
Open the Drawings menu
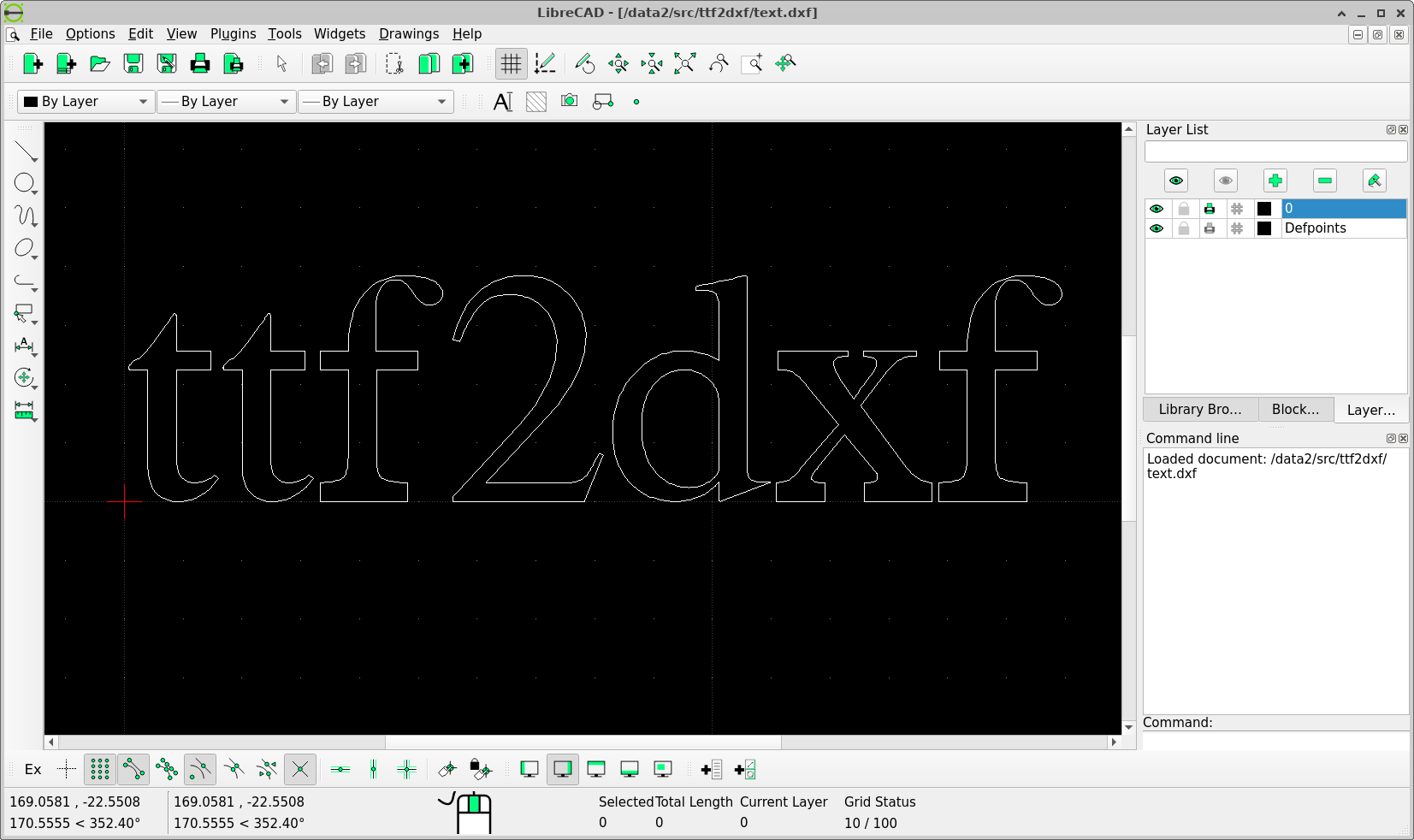409,34
